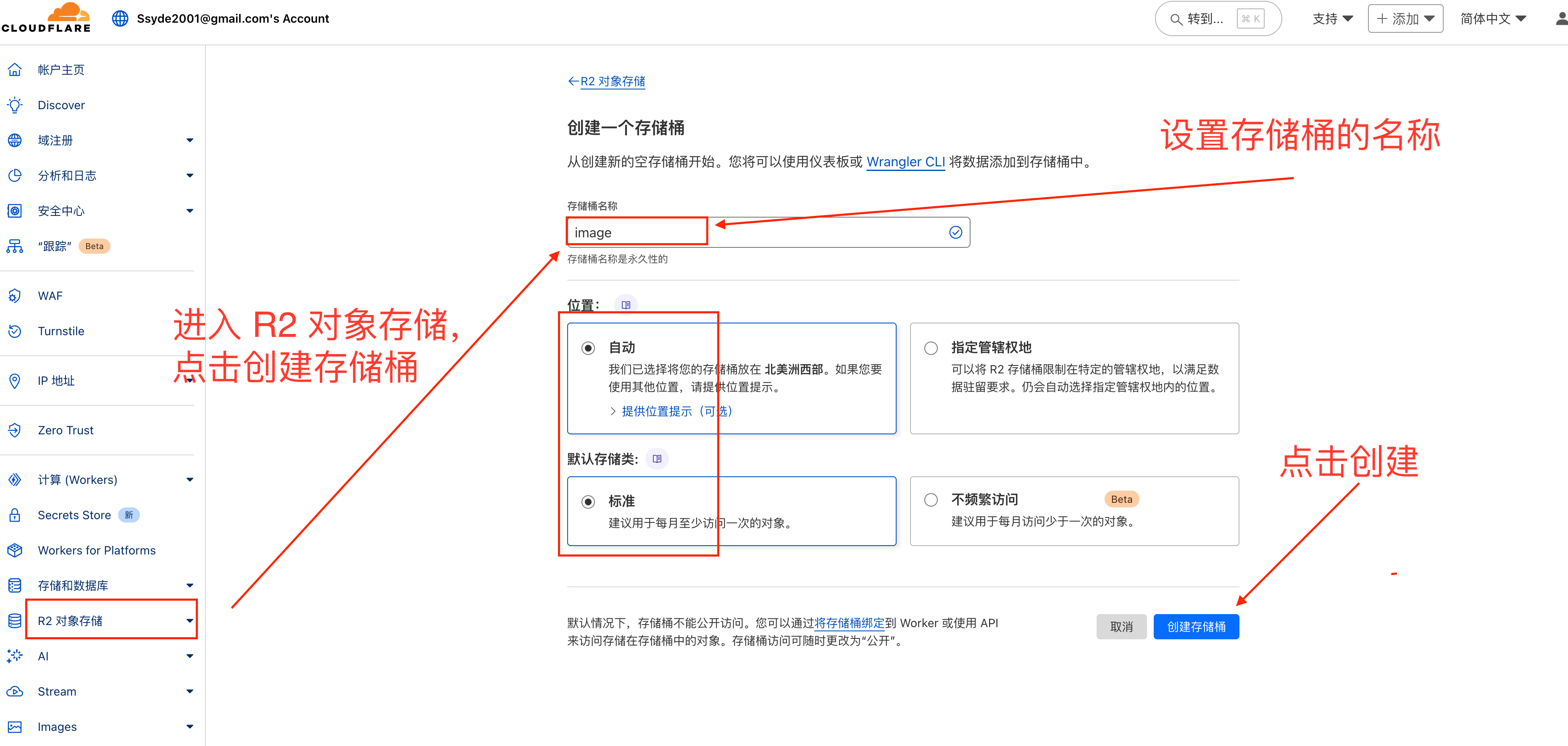This screenshot has width=1568, height=746.
Task: Open WAF in the sidebar
Action: tap(50, 296)
